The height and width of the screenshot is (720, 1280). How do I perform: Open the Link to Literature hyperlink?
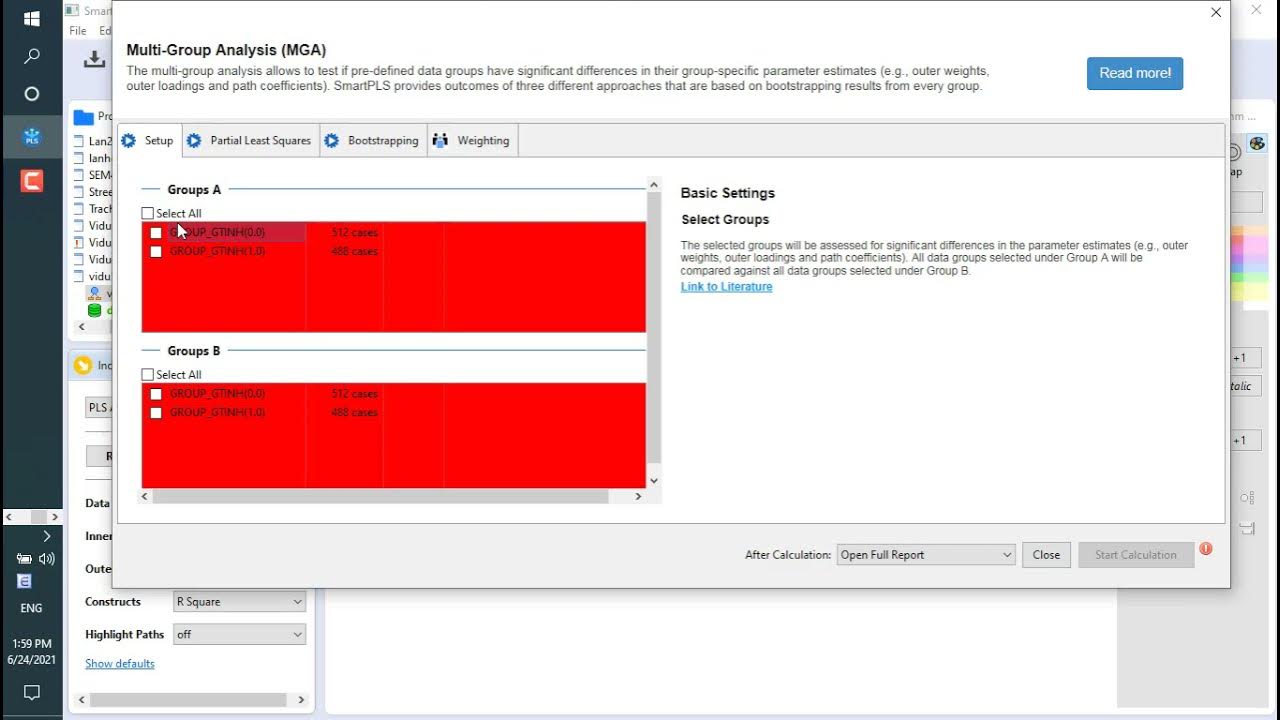pos(727,287)
